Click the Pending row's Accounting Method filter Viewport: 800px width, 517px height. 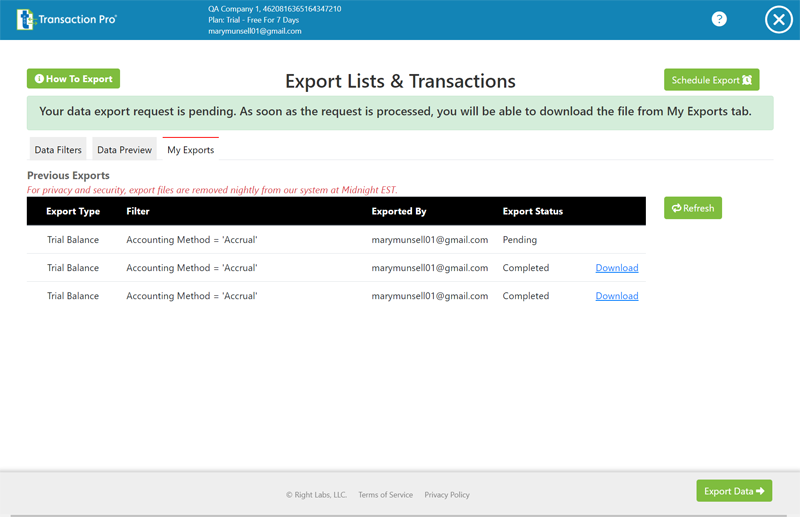(192, 240)
